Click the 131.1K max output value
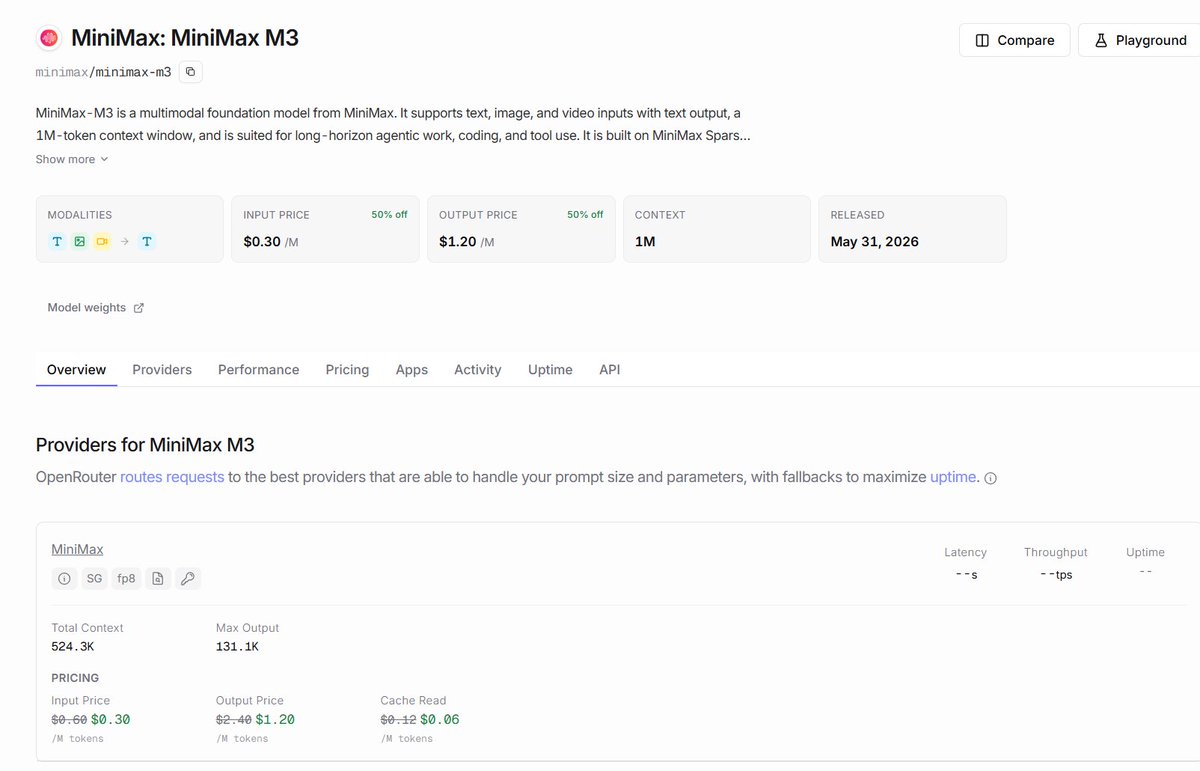1200x771 pixels. pos(237,647)
